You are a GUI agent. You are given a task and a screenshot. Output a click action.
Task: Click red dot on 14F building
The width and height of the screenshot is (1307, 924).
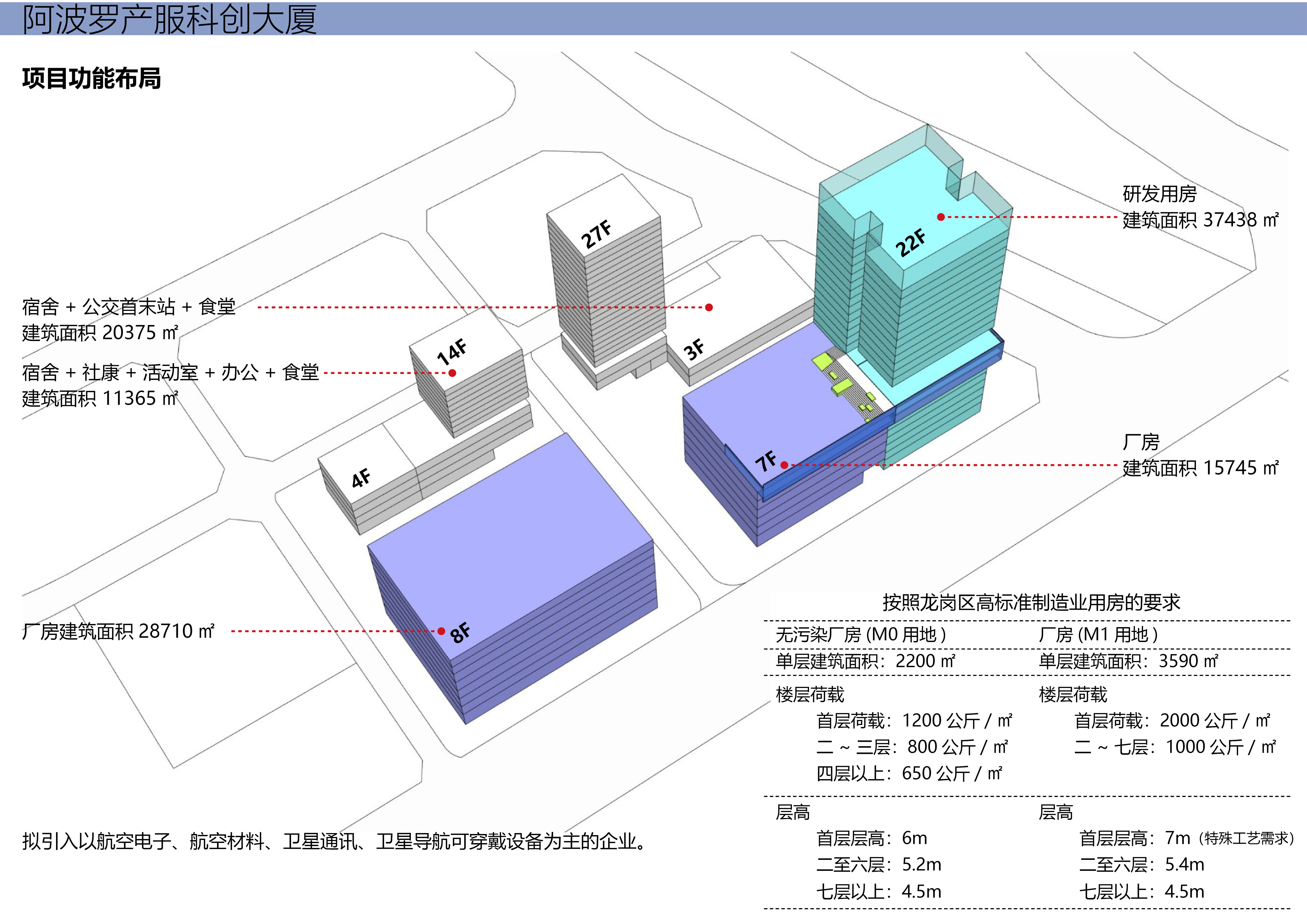tap(452, 373)
